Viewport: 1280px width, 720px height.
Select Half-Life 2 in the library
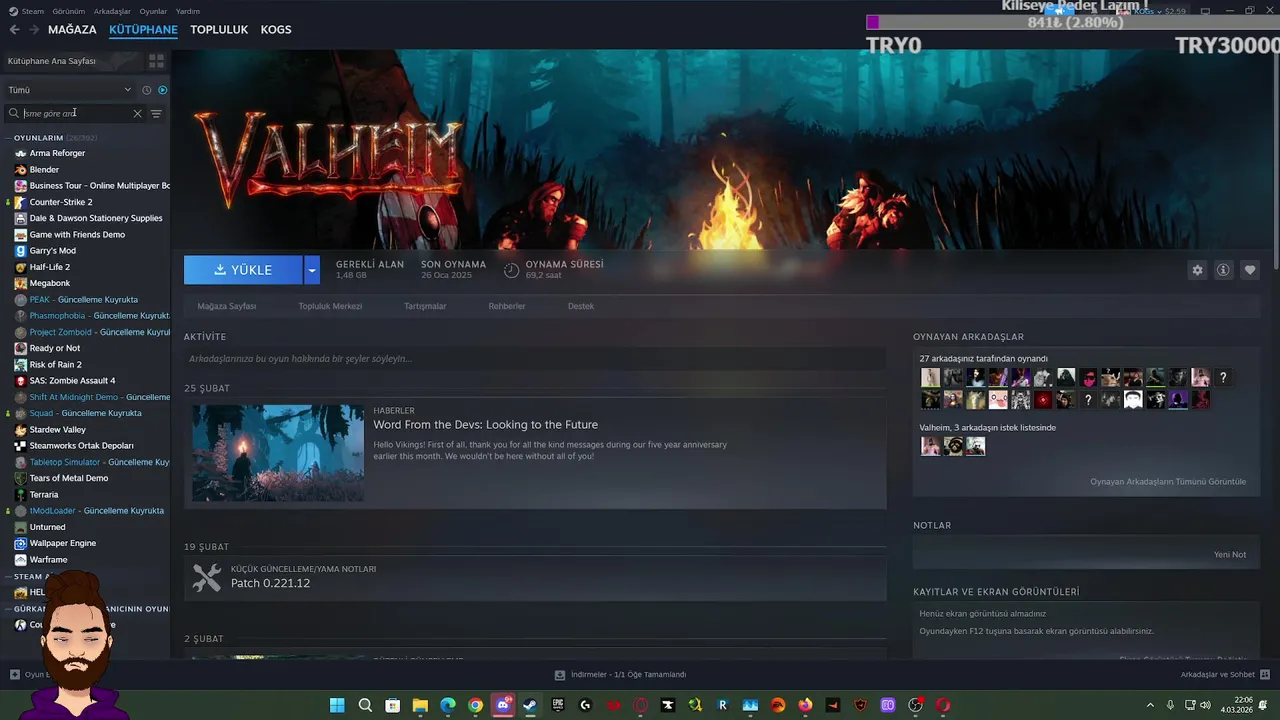point(50,267)
